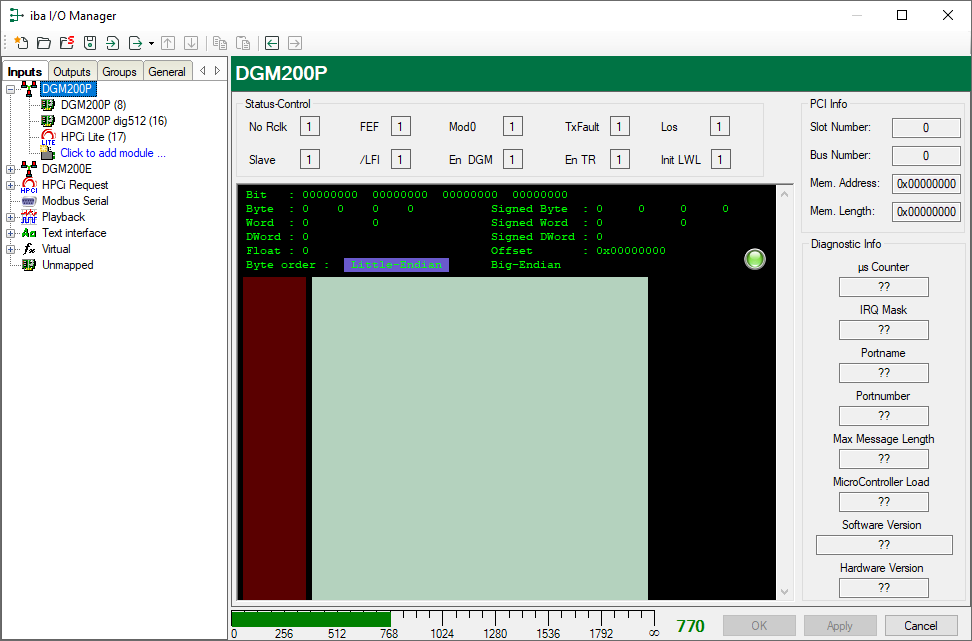Open folder icon with red S
Viewport: 972px width, 641px height.
coord(67,43)
